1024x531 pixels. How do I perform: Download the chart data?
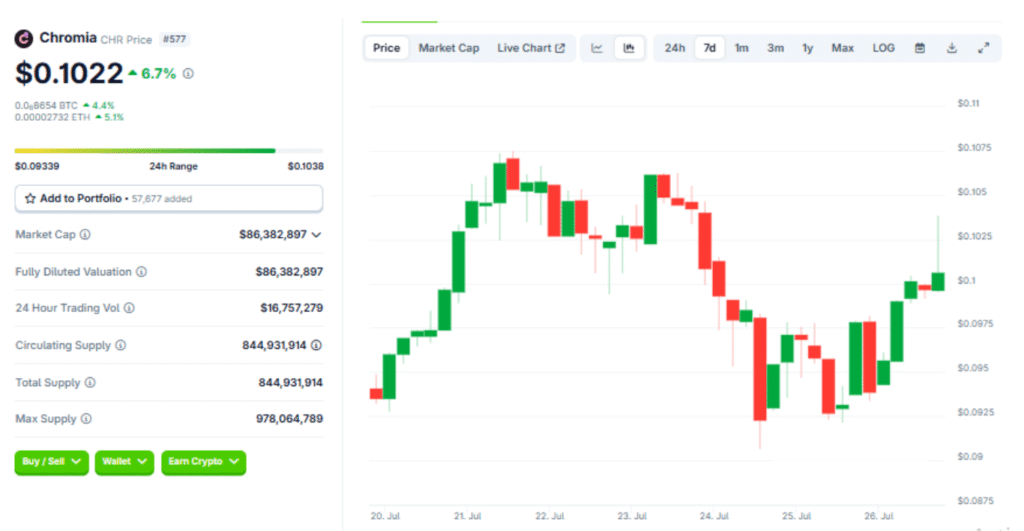(951, 48)
